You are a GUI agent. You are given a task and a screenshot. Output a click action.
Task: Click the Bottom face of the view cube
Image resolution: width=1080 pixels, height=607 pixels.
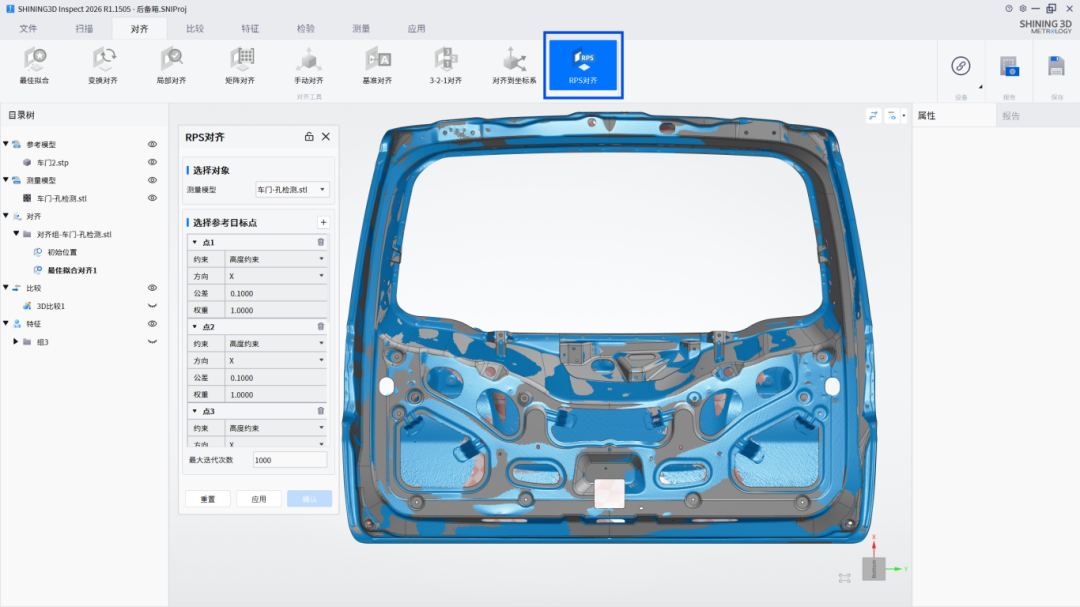(873, 569)
